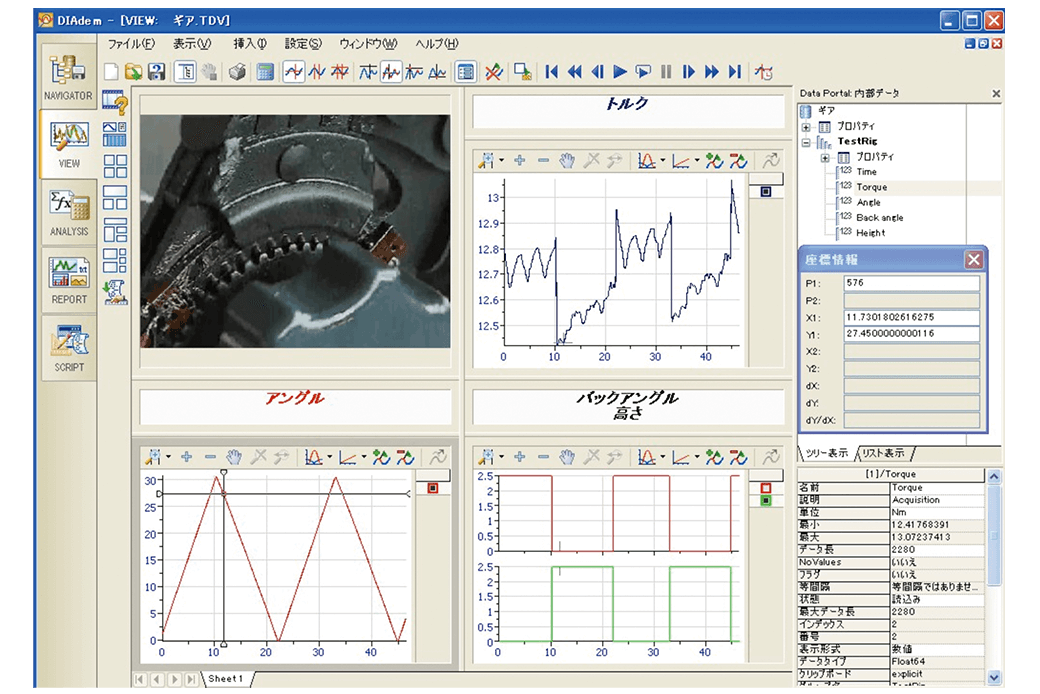Click the print icon in toolbar
The width and height of the screenshot is (1040, 694).
[237, 72]
